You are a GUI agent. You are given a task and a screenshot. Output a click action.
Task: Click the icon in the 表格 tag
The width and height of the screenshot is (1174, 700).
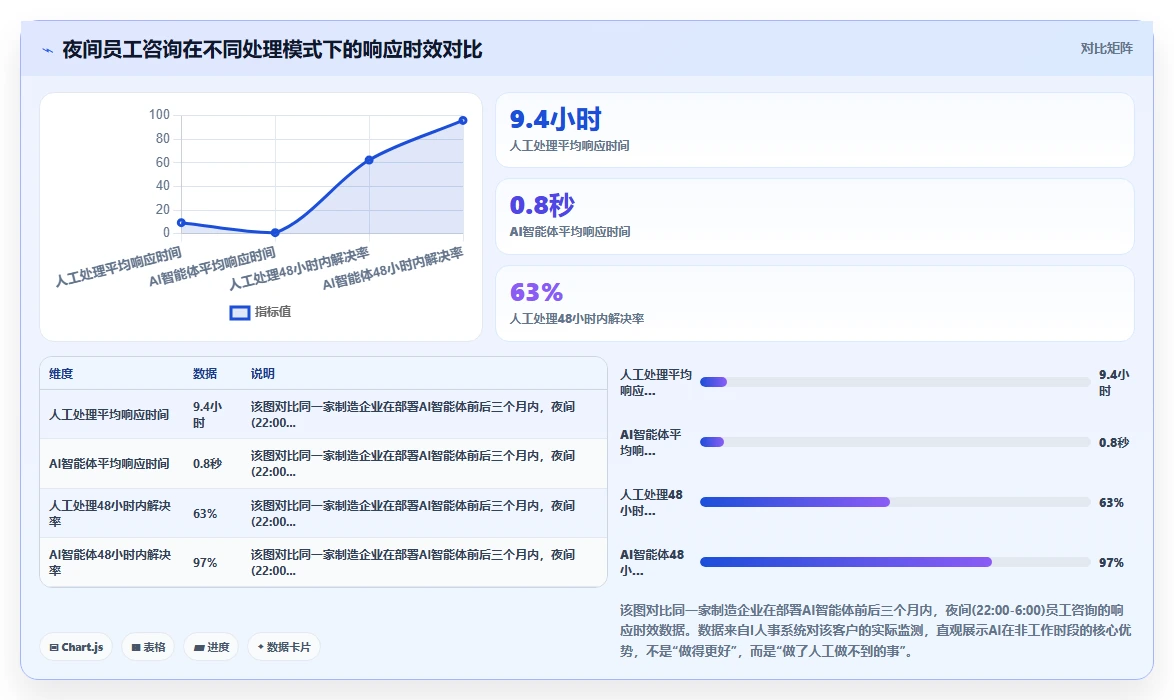[x=136, y=648]
